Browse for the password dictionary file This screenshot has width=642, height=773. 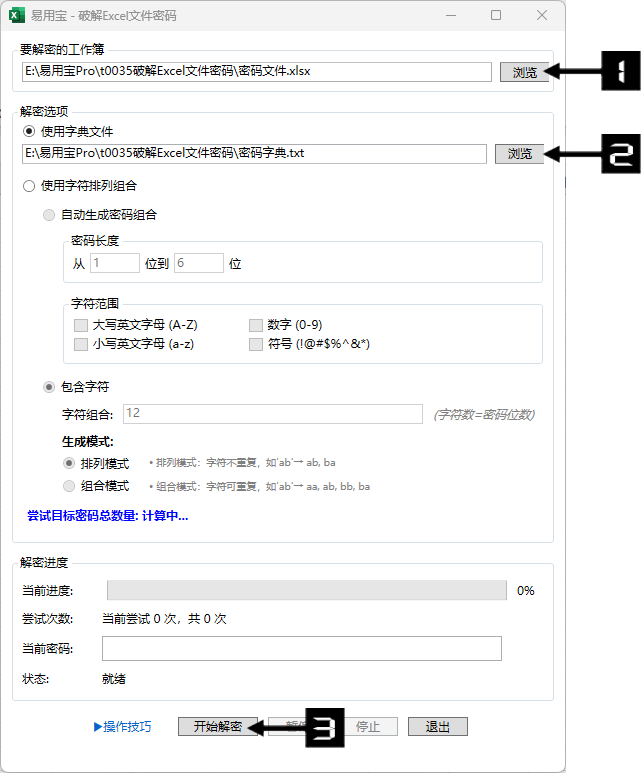[519, 154]
